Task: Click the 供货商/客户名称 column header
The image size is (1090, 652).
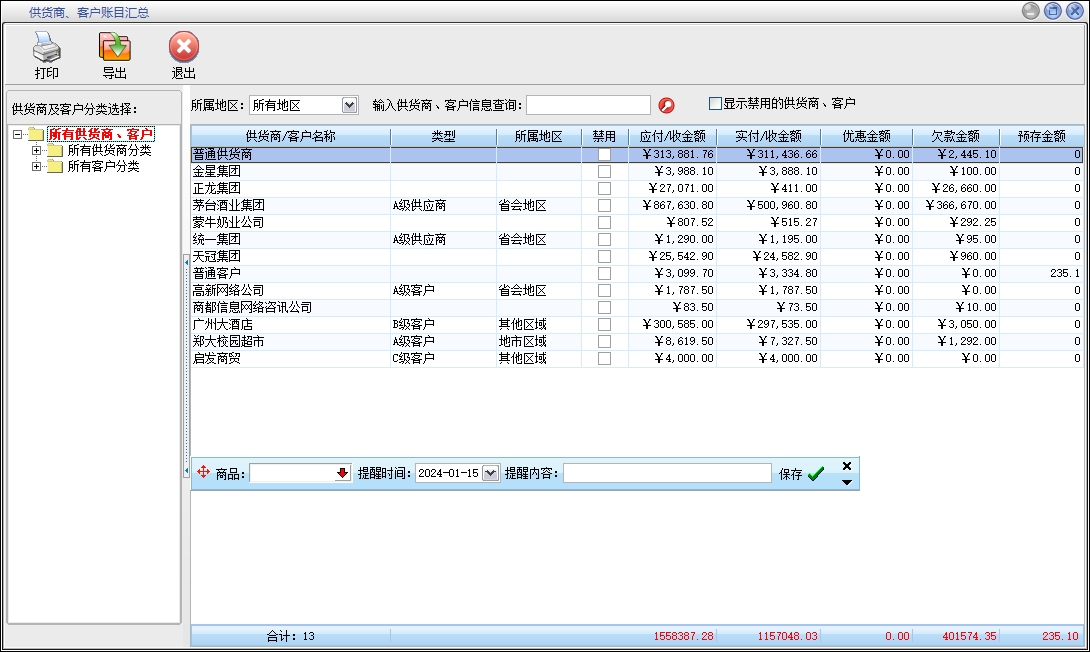Action: tap(290, 137)
